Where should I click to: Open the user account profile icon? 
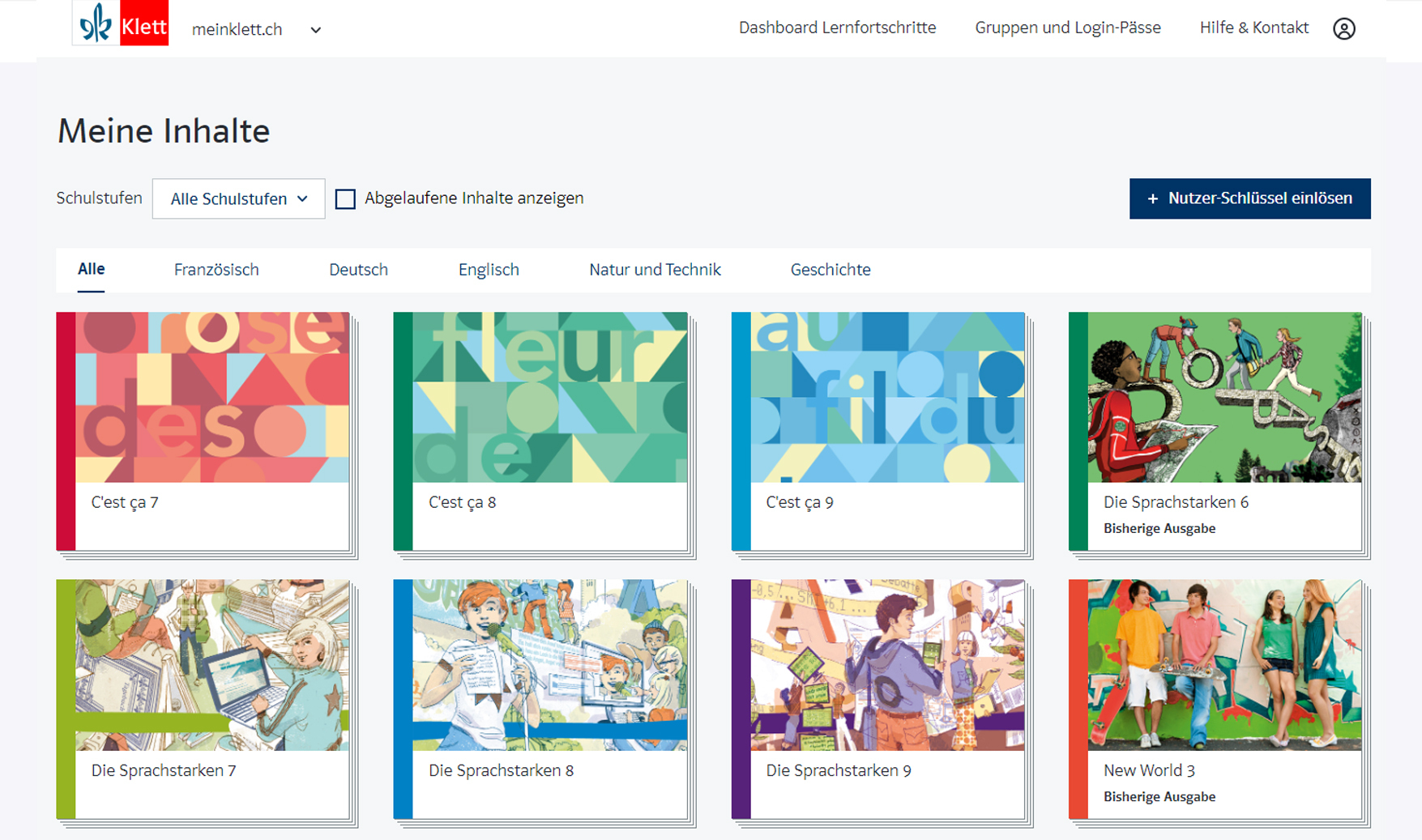(x=1343, y=29)
